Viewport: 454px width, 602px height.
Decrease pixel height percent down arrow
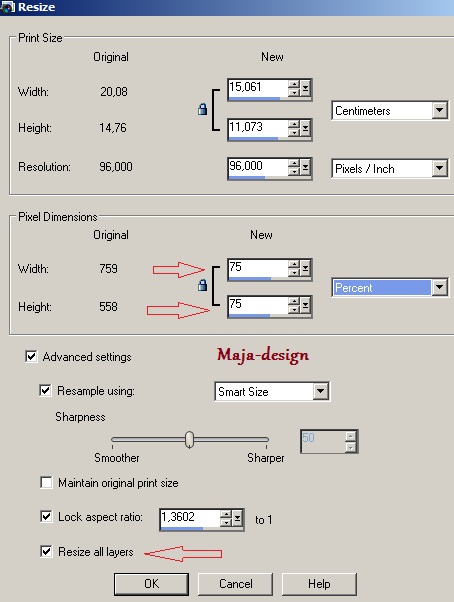click(x=294, y=310)
